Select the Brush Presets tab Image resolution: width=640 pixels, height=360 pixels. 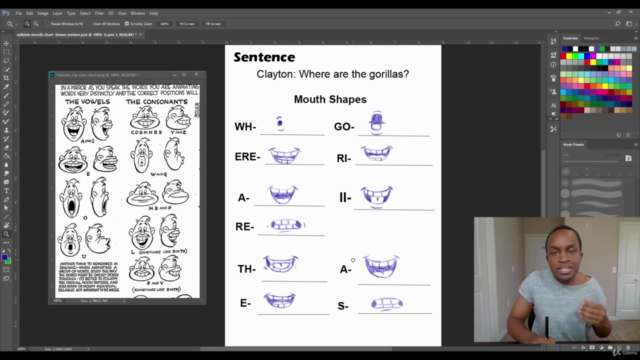coord(573,144)
